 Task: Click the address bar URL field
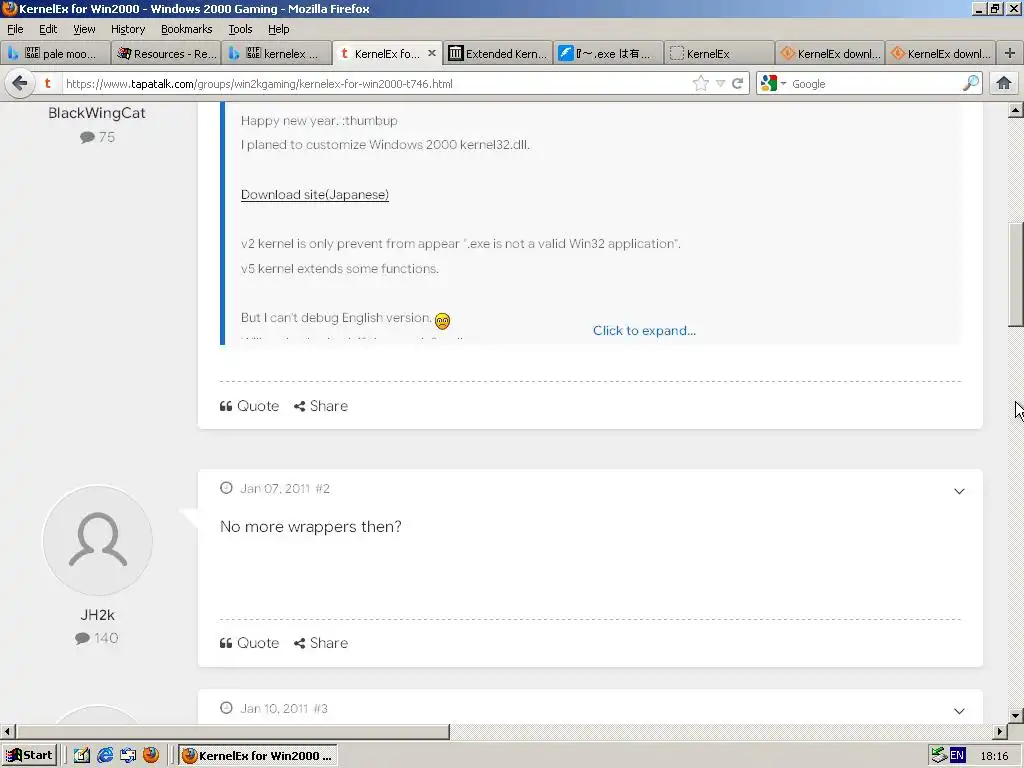(x=376, y=84)
